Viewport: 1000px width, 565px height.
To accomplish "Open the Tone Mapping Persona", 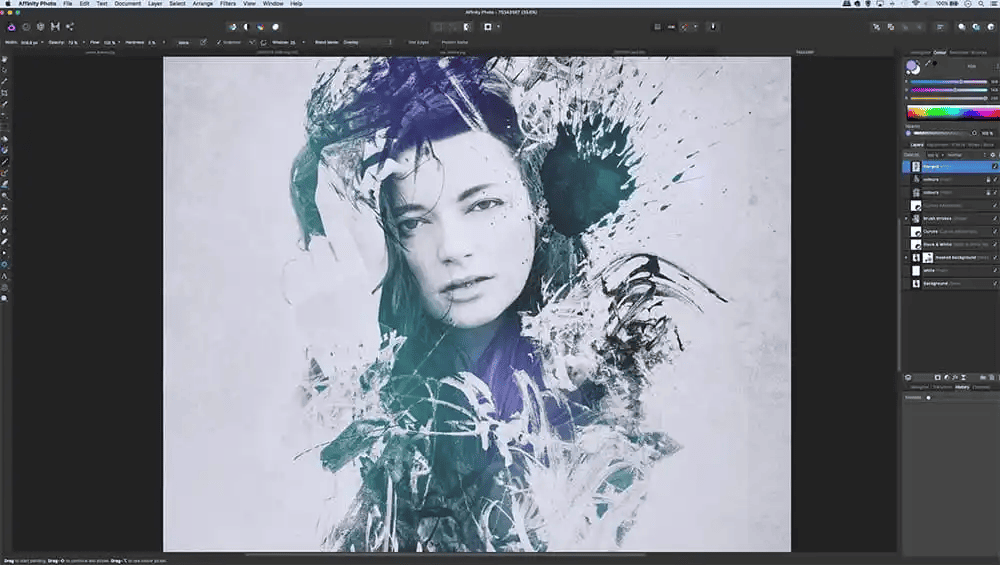I will click(x=55, y=27).
